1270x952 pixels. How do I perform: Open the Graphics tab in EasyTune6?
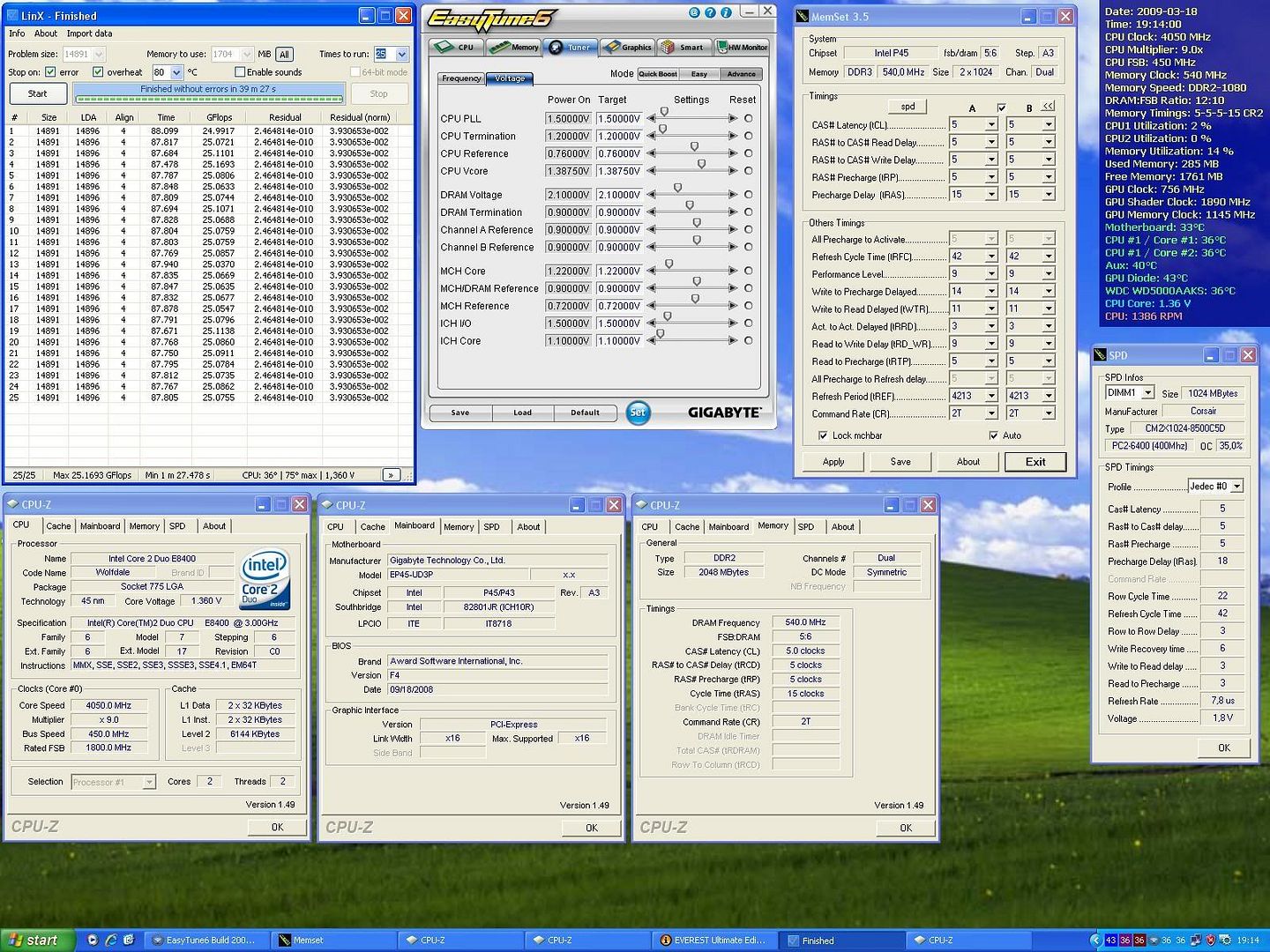[629, 48]
